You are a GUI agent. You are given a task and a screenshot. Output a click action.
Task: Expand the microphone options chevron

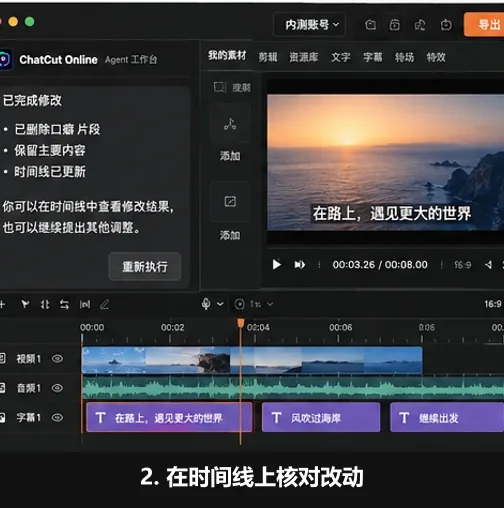point(220,304)
